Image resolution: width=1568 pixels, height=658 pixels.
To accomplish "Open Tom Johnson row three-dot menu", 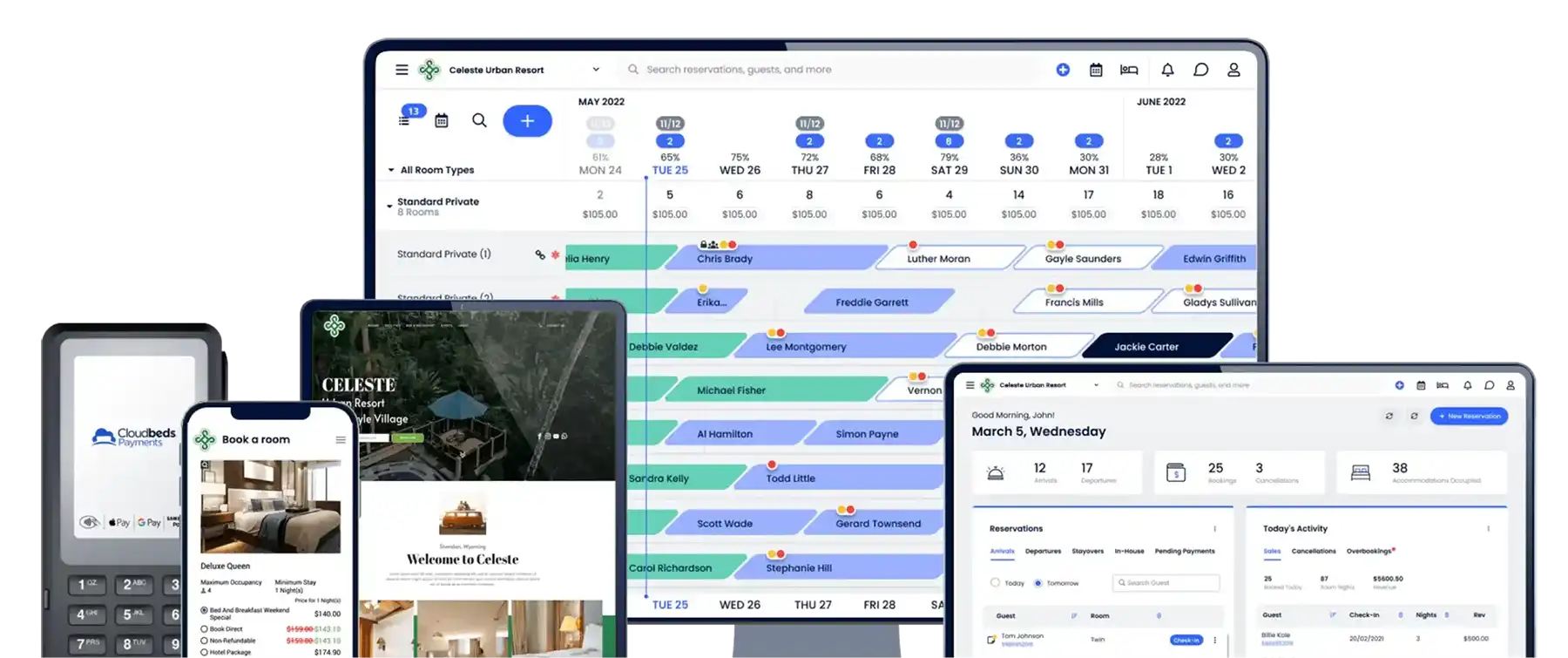I will 1214,640.
